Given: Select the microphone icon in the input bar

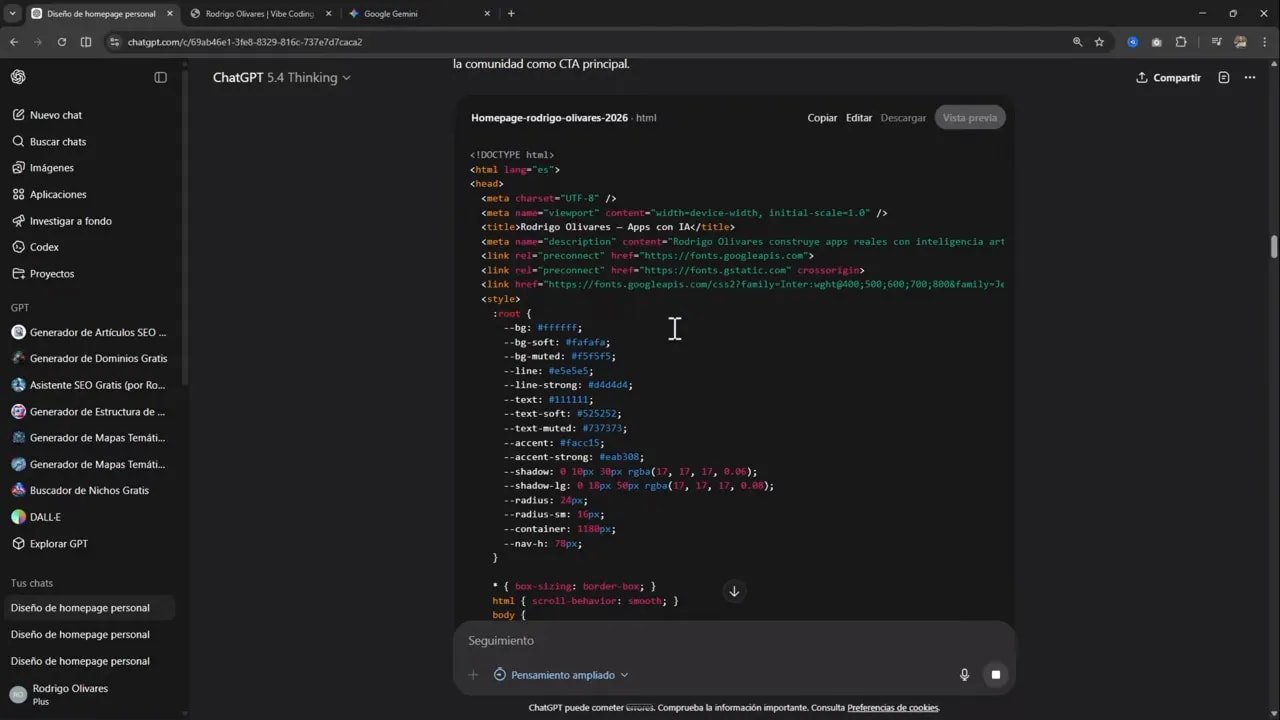Looking at the screenshot, I should (x=964, y=675).
